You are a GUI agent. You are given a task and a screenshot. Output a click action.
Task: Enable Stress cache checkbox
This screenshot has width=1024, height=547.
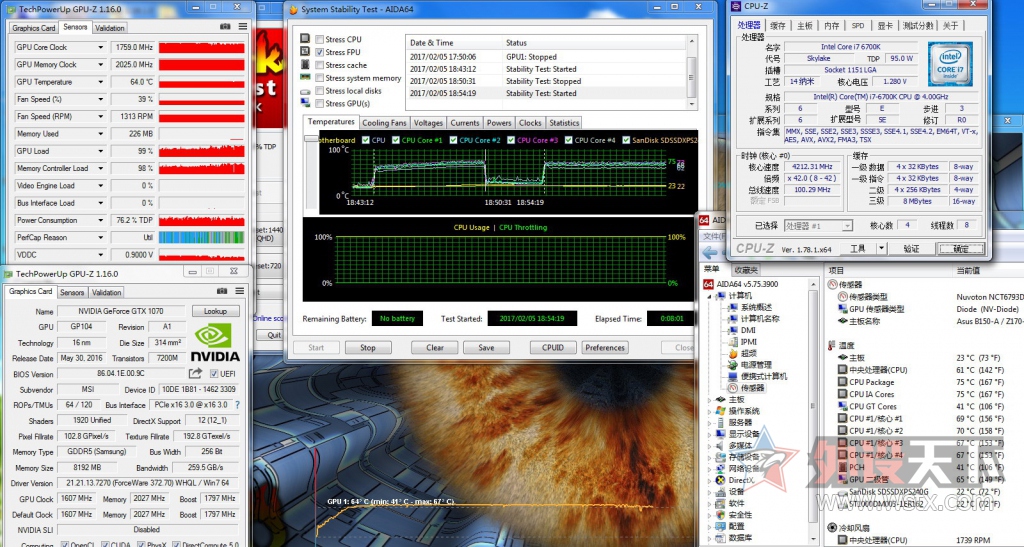[320, 65]
